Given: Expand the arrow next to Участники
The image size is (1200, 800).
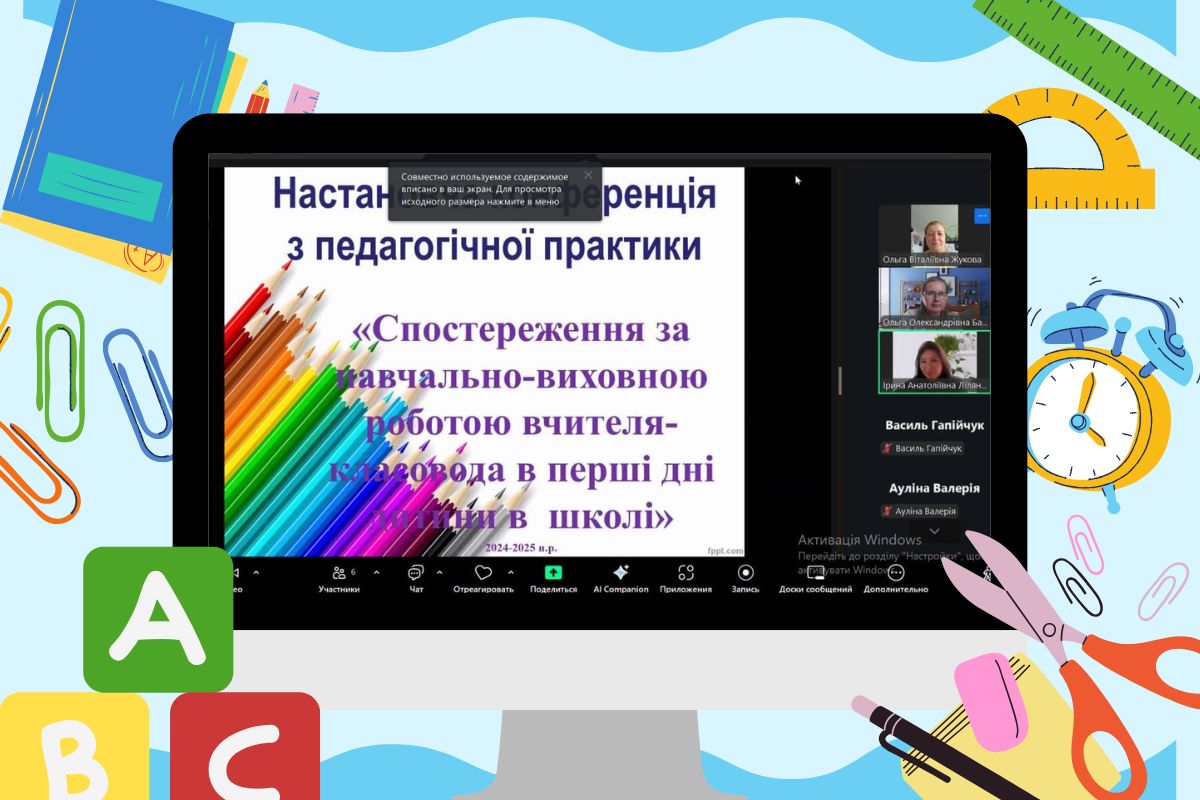Looking at the screenshot, I should click(376, 573).
